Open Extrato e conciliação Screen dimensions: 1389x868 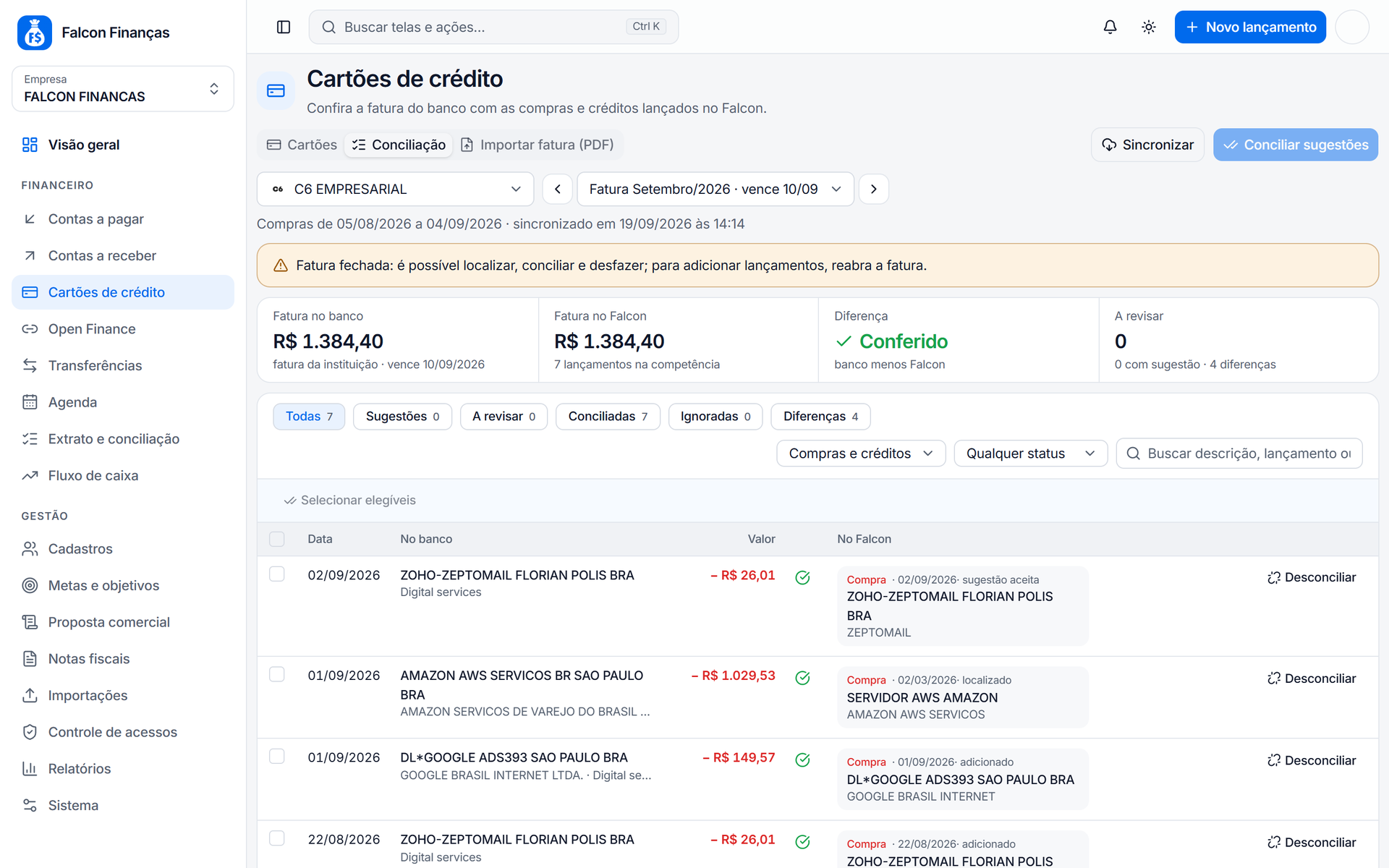123,439
